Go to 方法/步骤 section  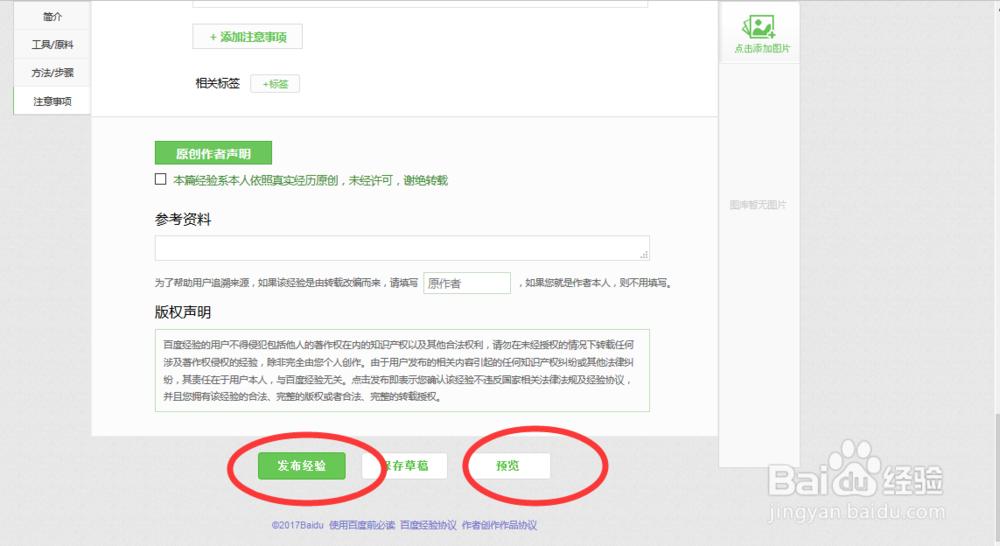(x=52, y=73)
